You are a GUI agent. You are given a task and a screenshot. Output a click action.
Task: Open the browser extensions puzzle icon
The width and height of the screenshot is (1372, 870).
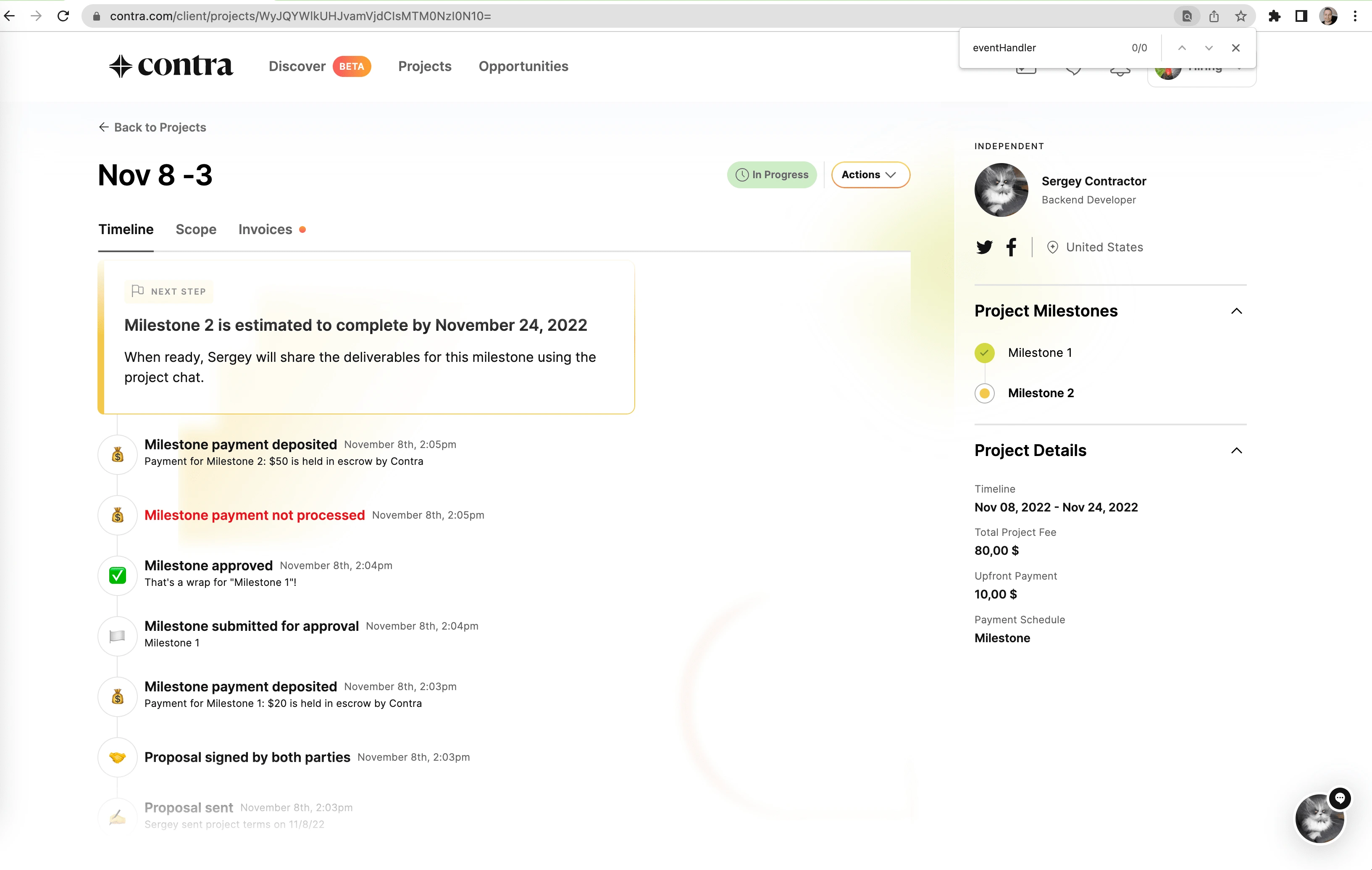pyautogui.click(x=1275, y=16)
